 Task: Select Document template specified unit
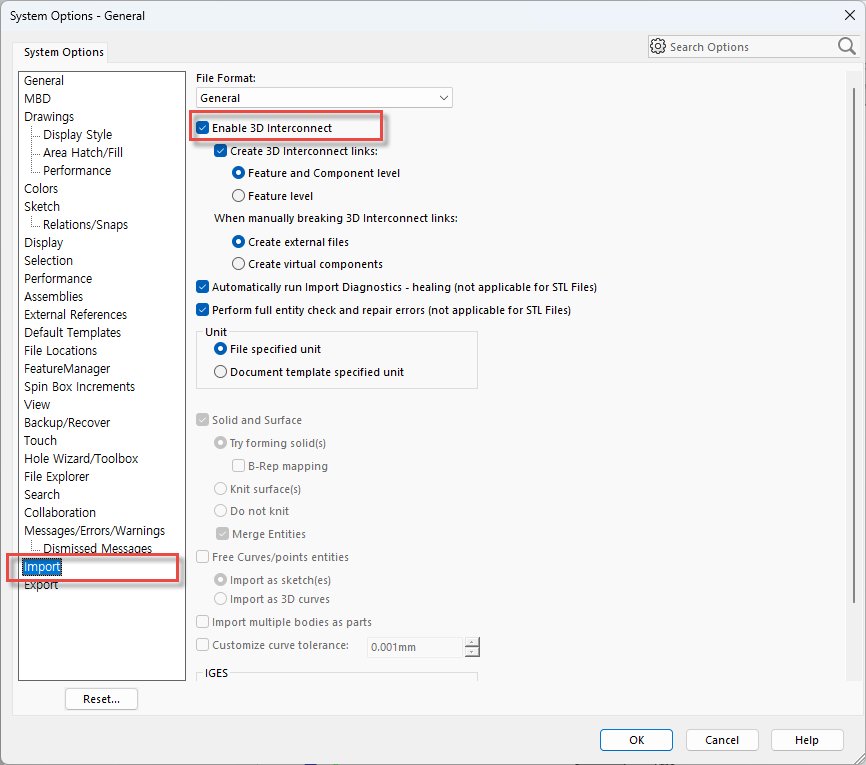pos(220,372)
